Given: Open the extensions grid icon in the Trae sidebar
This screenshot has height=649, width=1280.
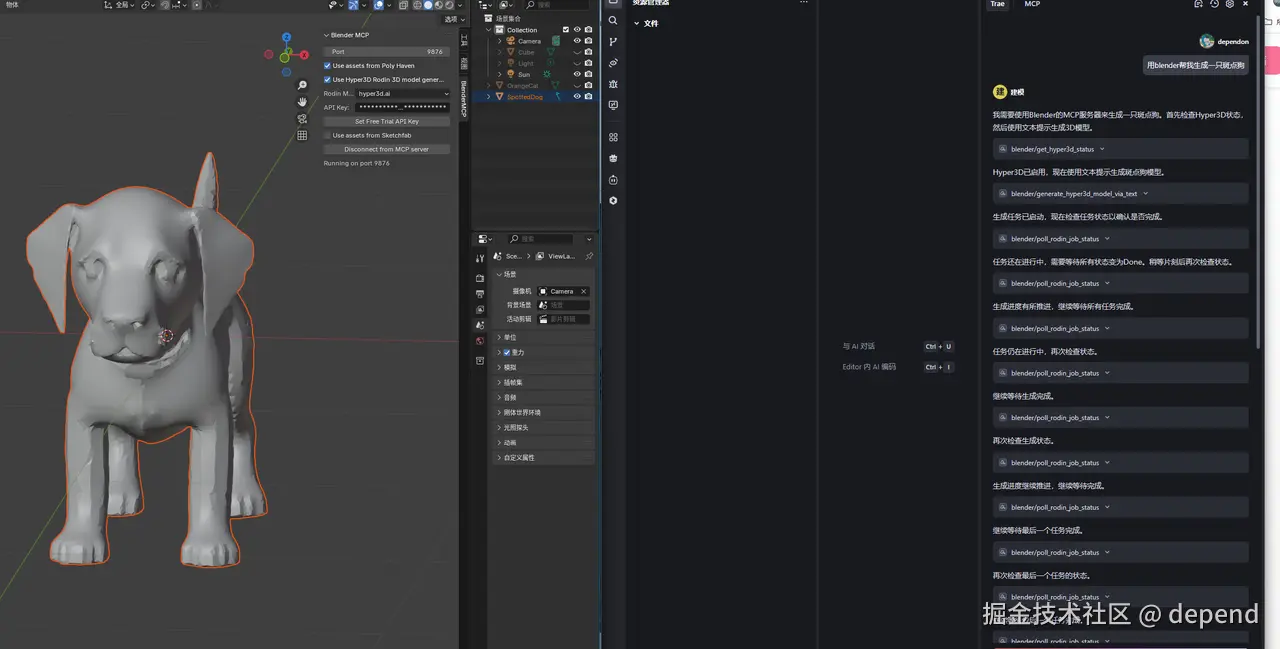Looking at the screenshot, I should [x=613, y=137].
